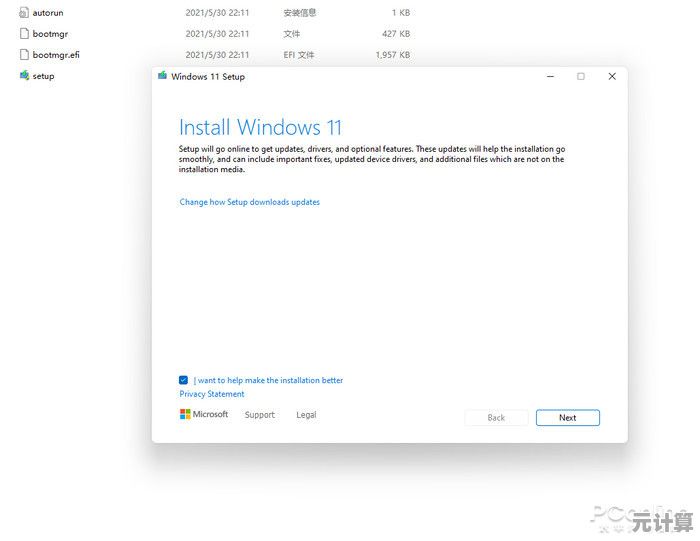Uncheck help make the installation better
Image resolution: width=700 pixels, height=541 pixels.
(183, 380)
